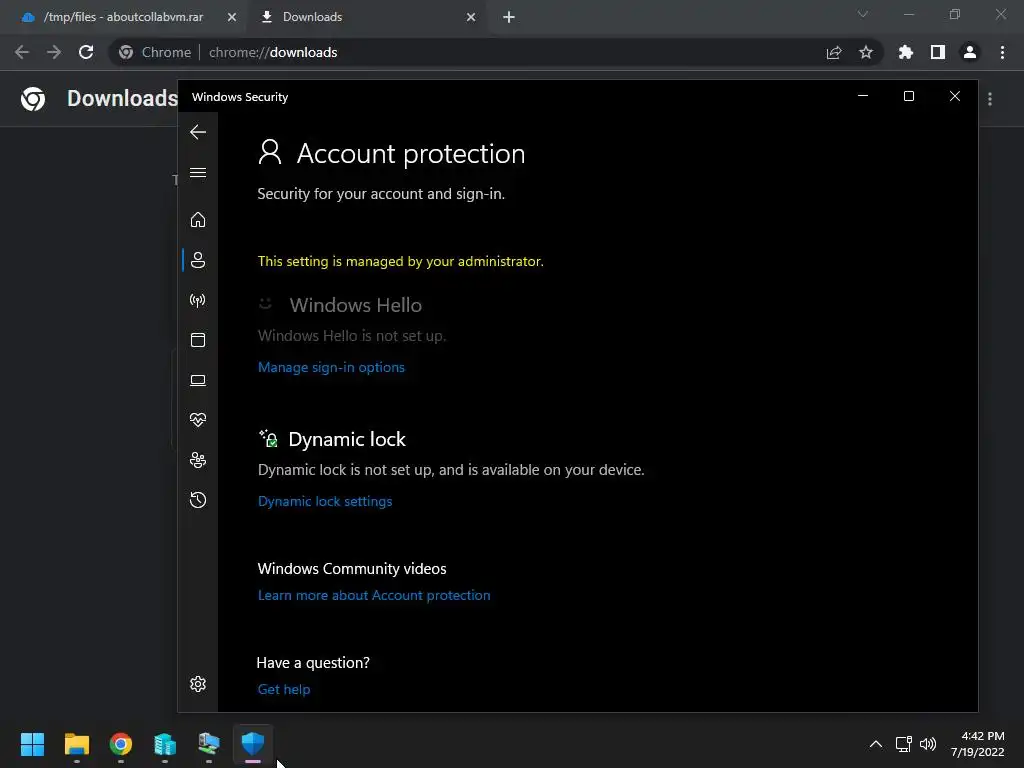Screen dimensions: 1024x768
Task: Click Chrome forward navigation arrow
Action: [x=54, y=52]
